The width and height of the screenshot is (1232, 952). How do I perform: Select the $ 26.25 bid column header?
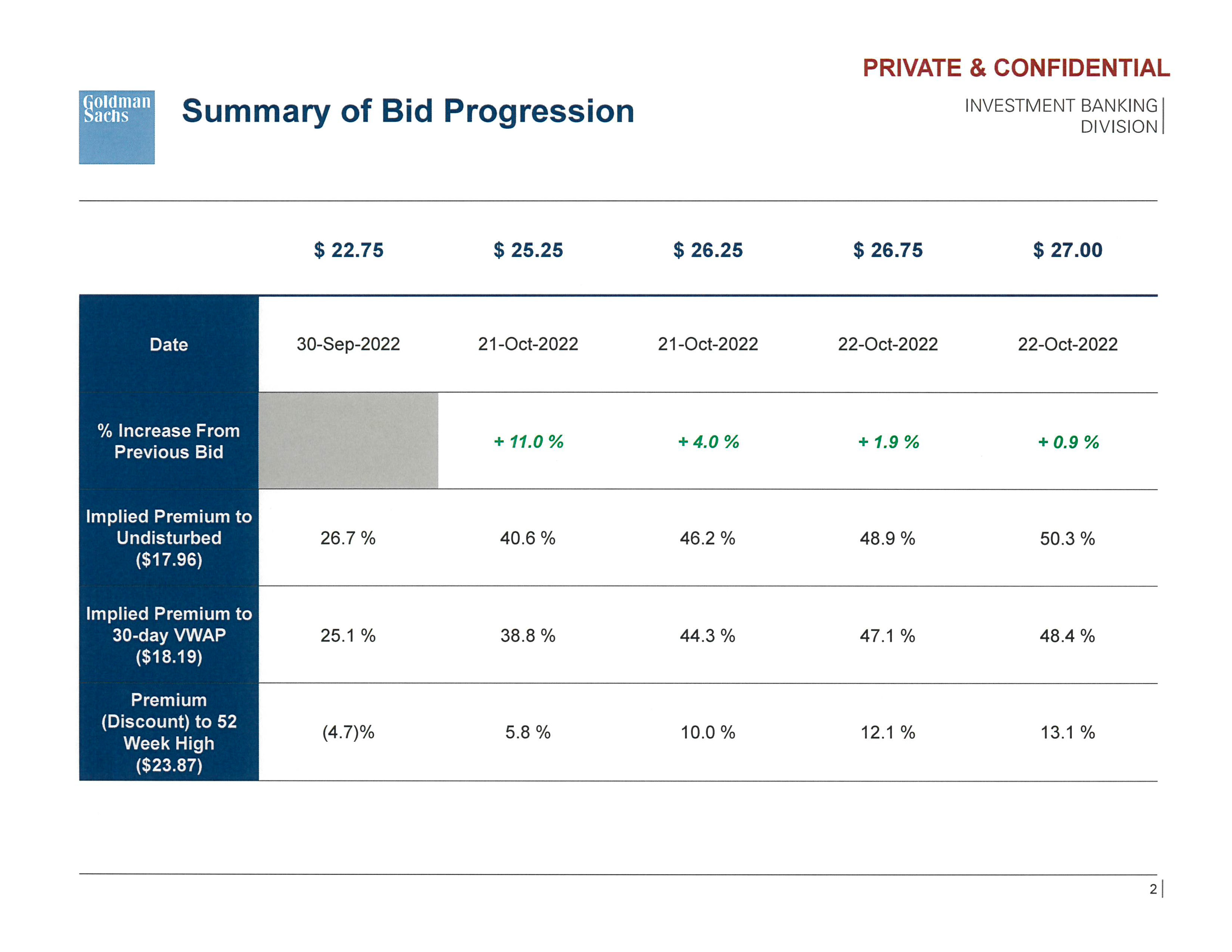(x=708, y=250)
